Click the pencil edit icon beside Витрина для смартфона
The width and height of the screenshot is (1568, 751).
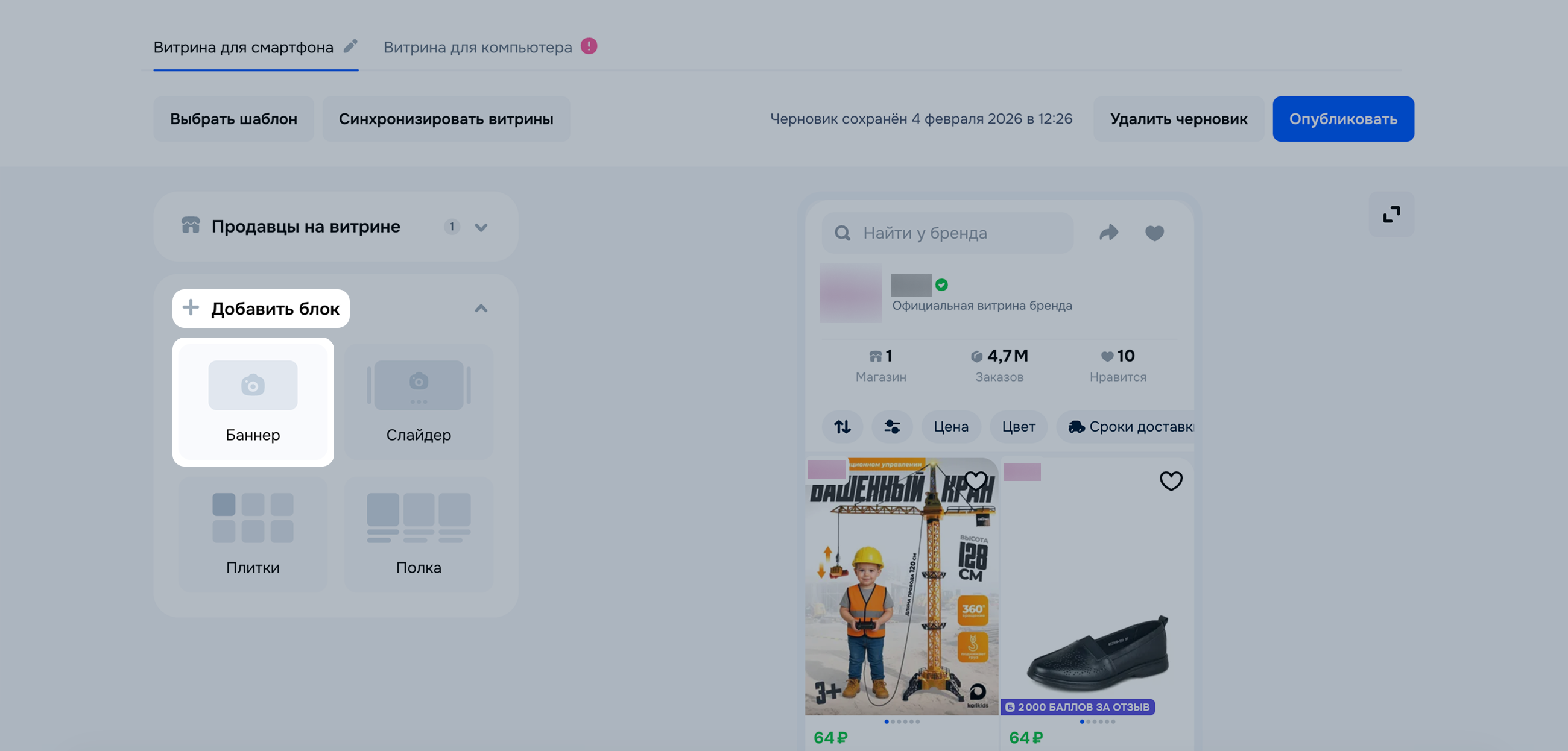(350, 46)
